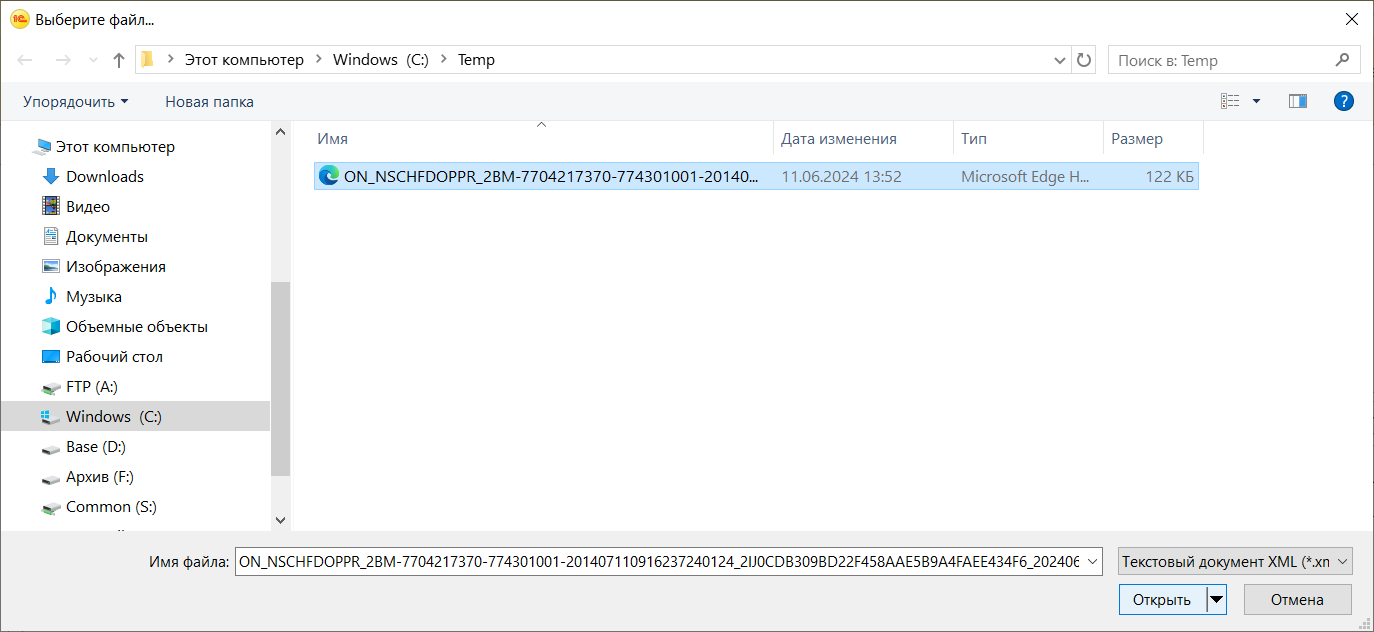Open the help question mark icon
The height and width of the screenshot is (632, 1374).
click(1344, 101)
